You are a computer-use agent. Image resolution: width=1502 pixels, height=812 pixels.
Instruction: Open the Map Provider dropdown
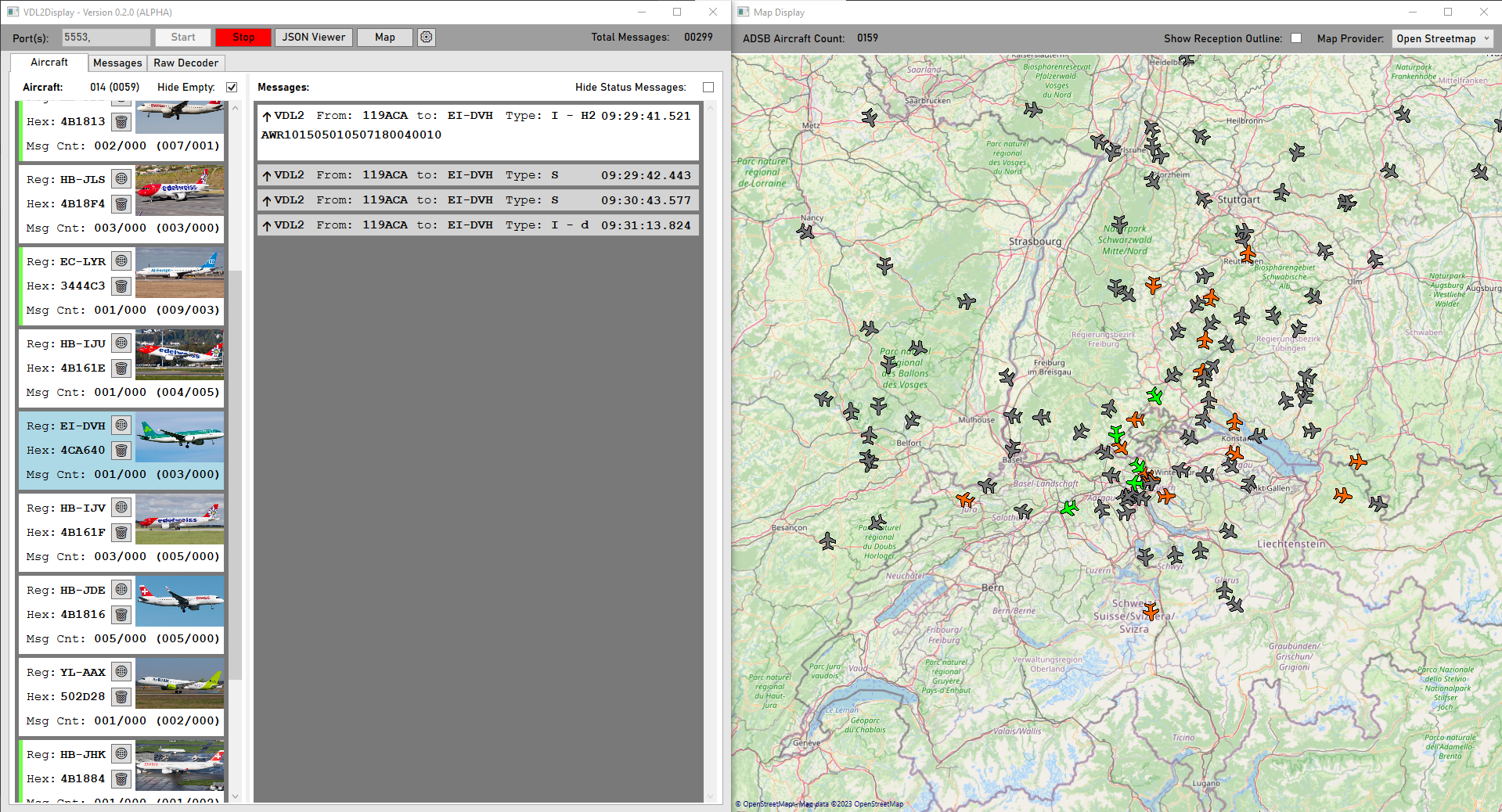click(x=1442, y=38)
